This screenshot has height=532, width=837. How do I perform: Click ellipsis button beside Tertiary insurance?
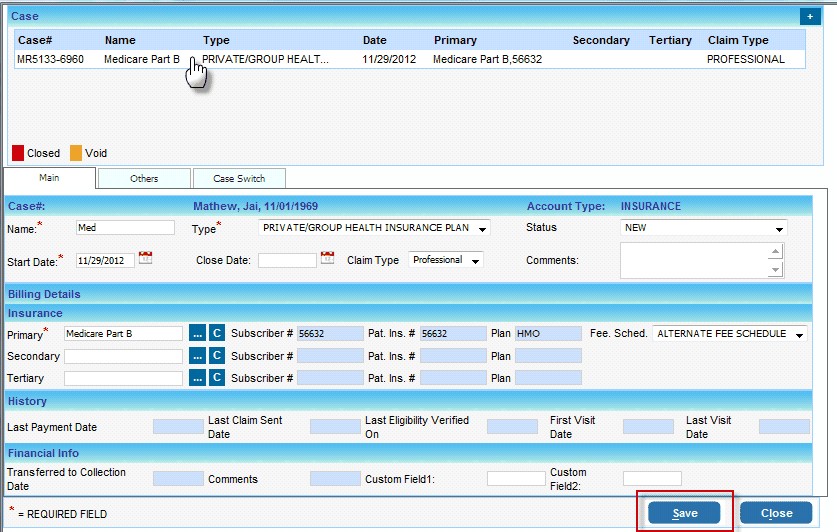(x=197, y=378)
